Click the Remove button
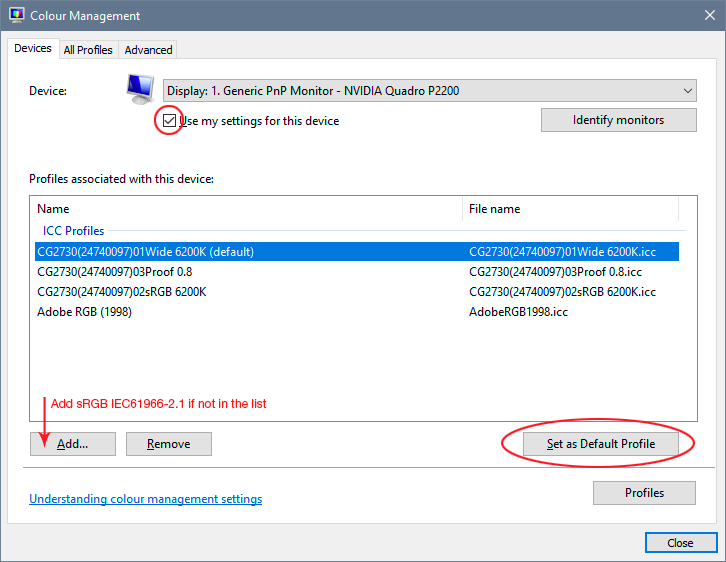 pyautogui.click(x=169, y=444)
